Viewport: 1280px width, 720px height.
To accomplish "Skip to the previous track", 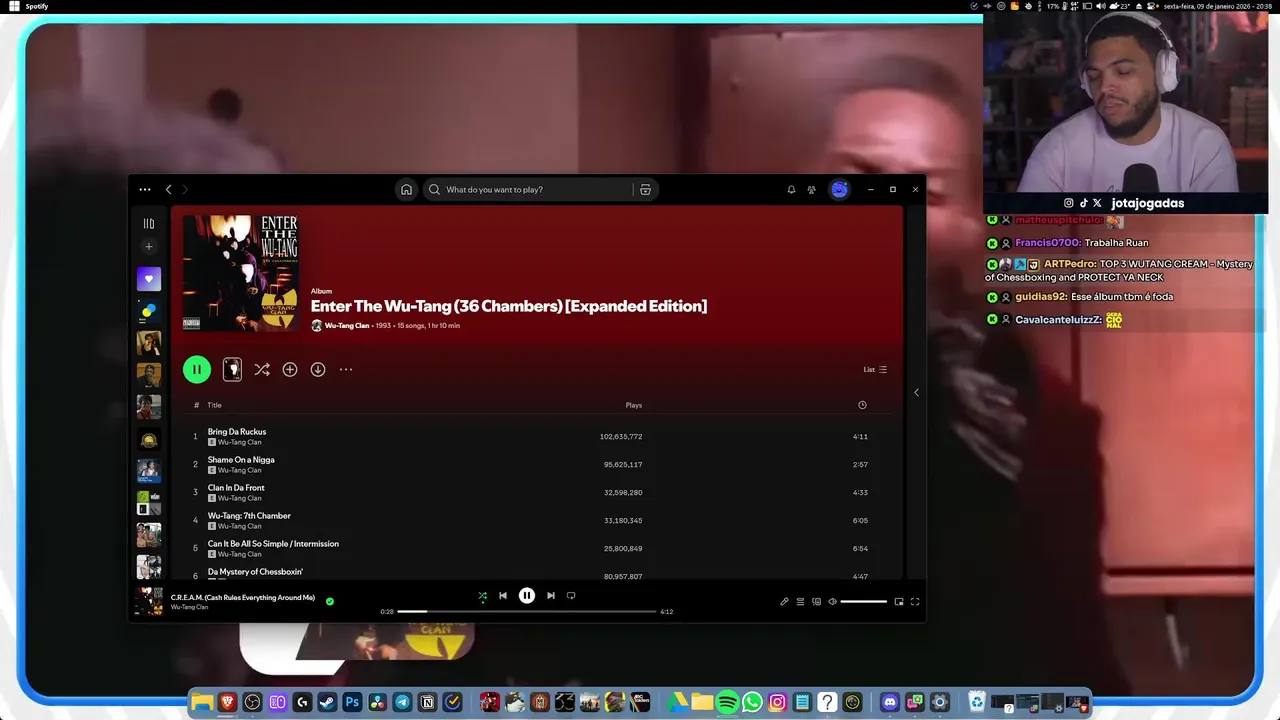I will [503, 595].
